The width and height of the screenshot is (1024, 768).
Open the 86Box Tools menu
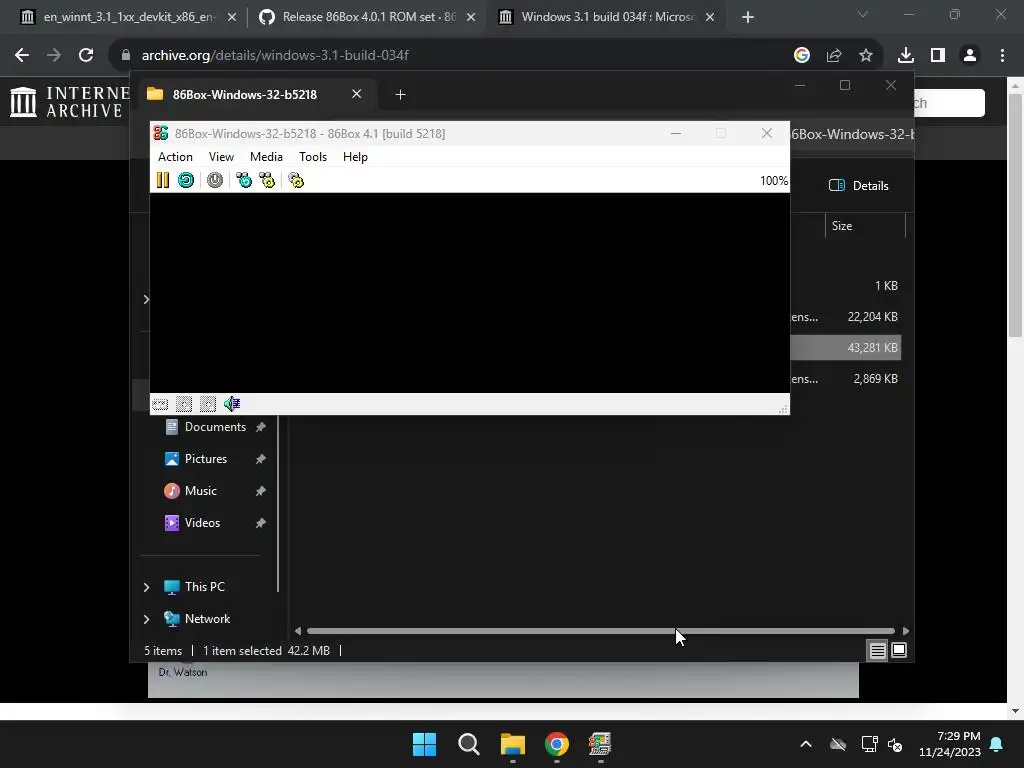coord(313,157)
